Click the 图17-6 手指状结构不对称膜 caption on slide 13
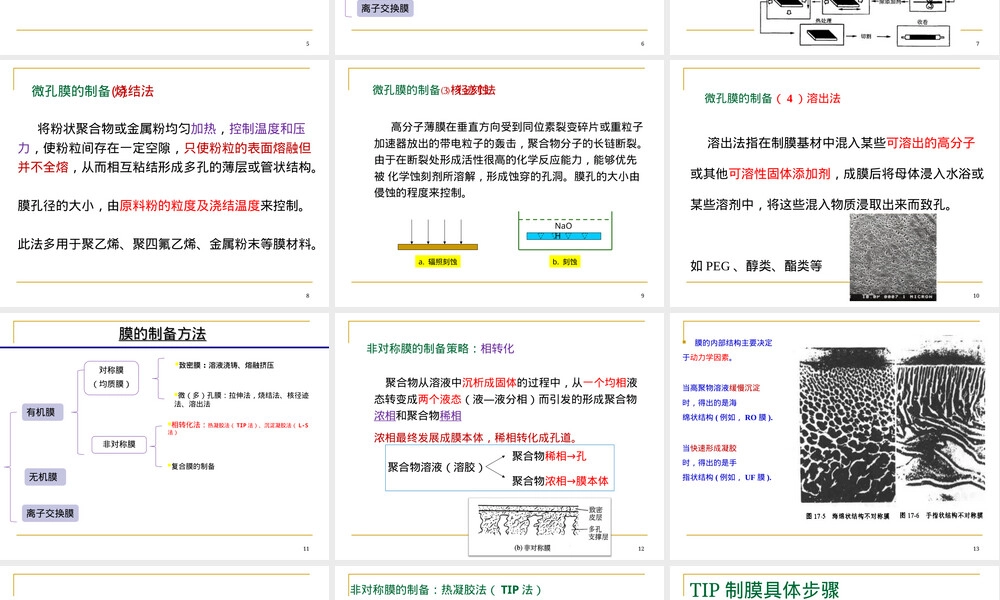 tap(941, 515)
